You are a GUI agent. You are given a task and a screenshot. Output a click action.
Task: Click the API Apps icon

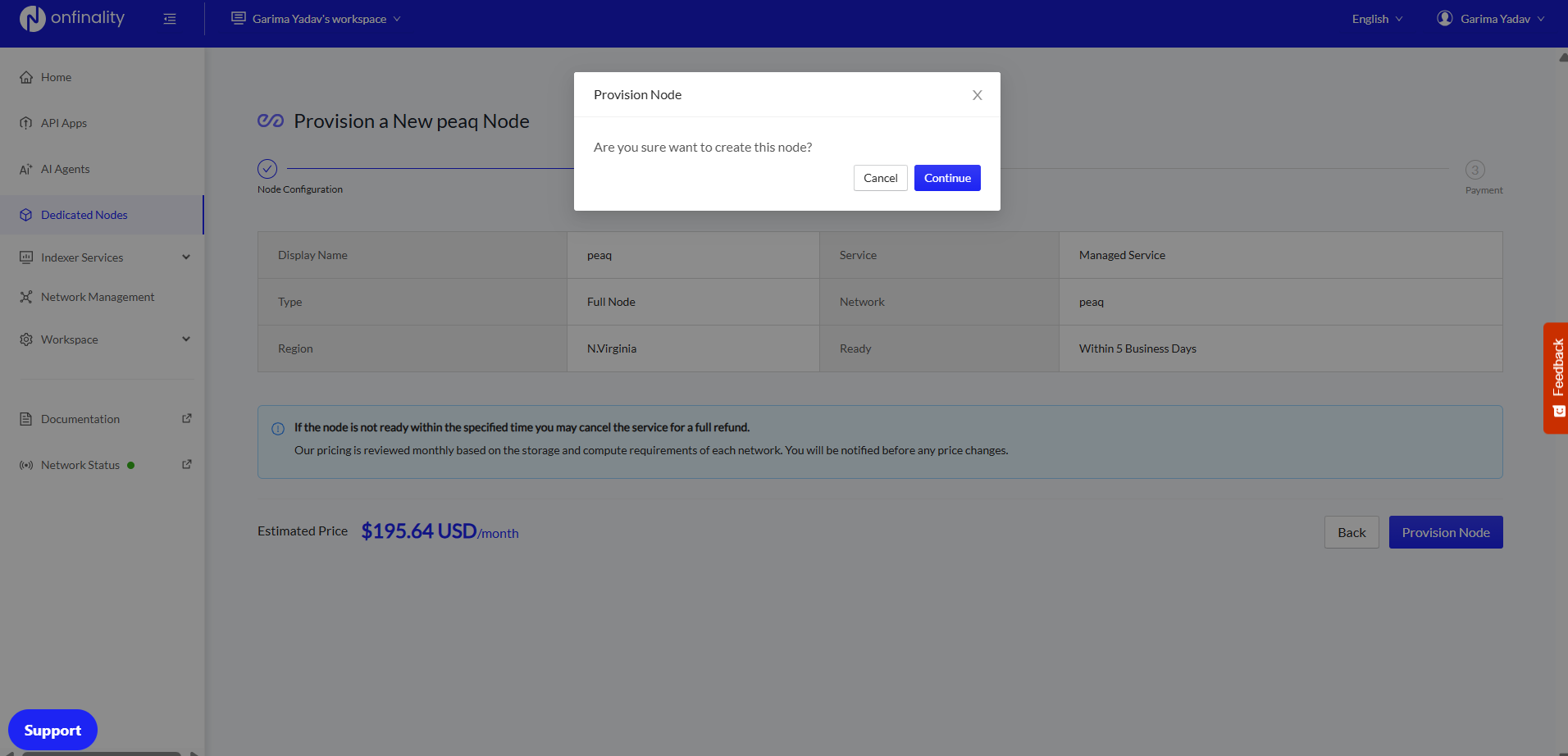tap(26, 123)
